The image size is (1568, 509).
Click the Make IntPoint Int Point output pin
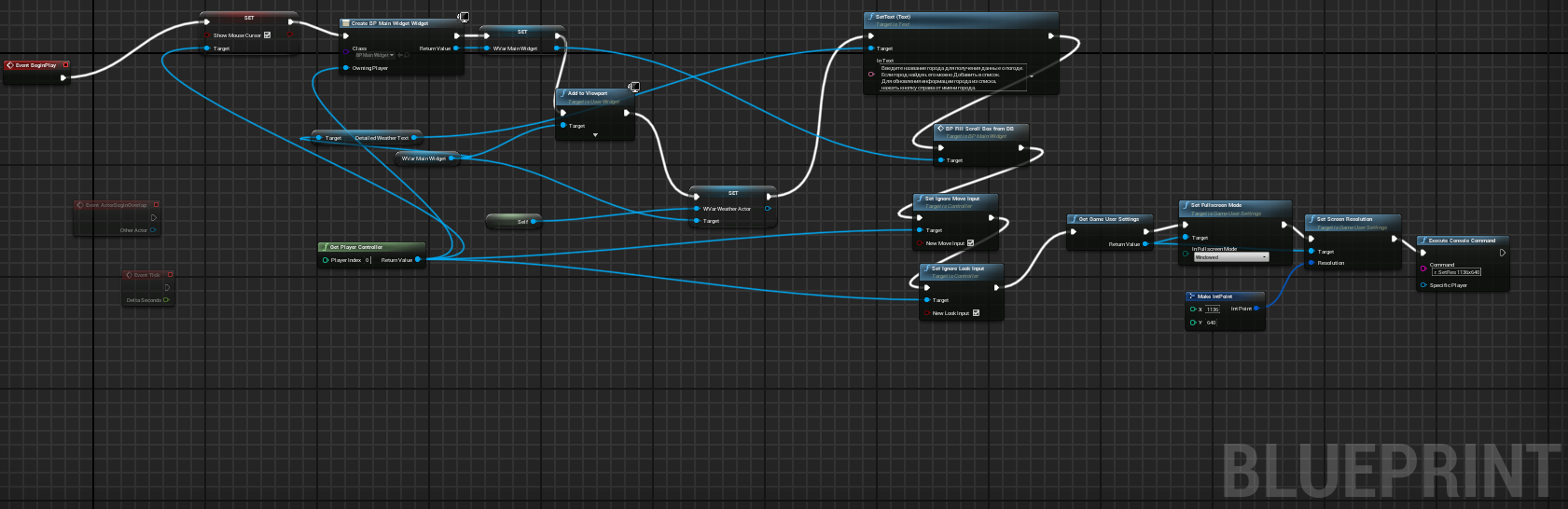[1256, 309]
